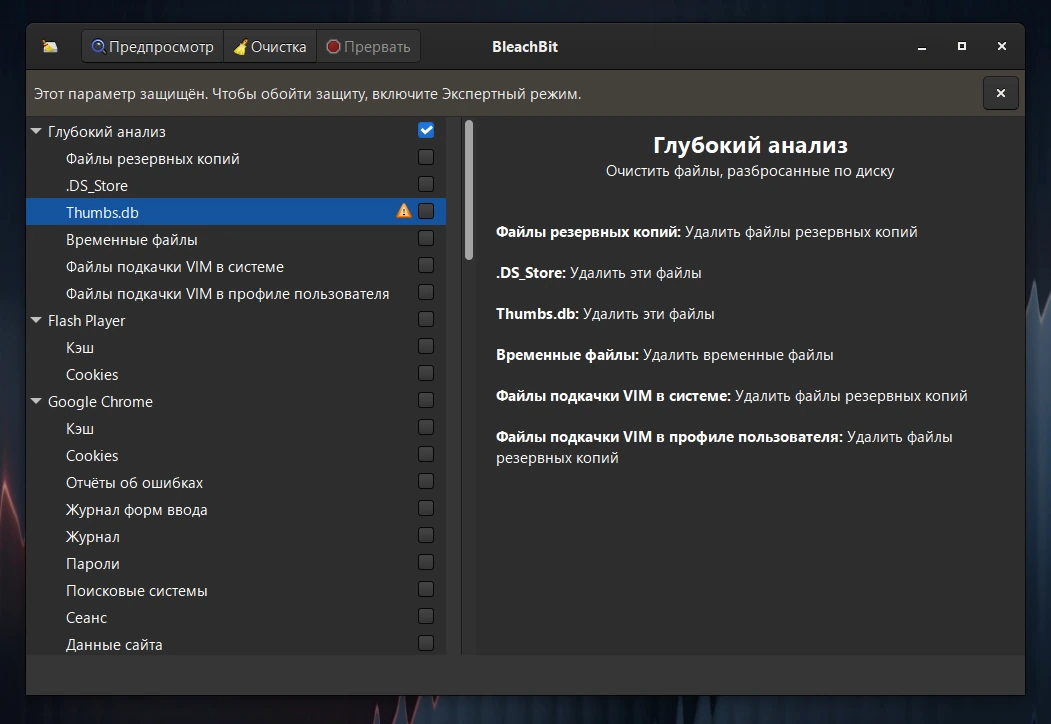The height and width of the screenshot is (724, 1051).
Task: Click the Прервать abort button
Action: tap(368, 47)
